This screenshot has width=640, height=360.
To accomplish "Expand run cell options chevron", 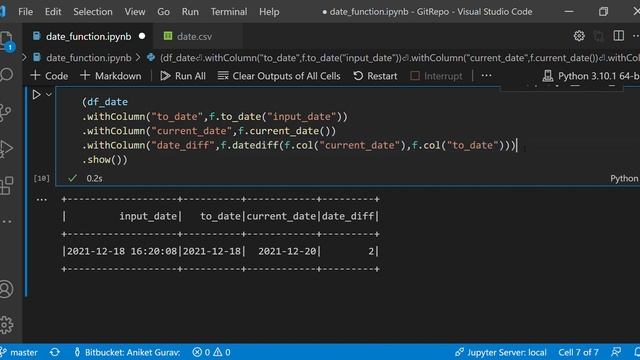I will pos(49,95).
